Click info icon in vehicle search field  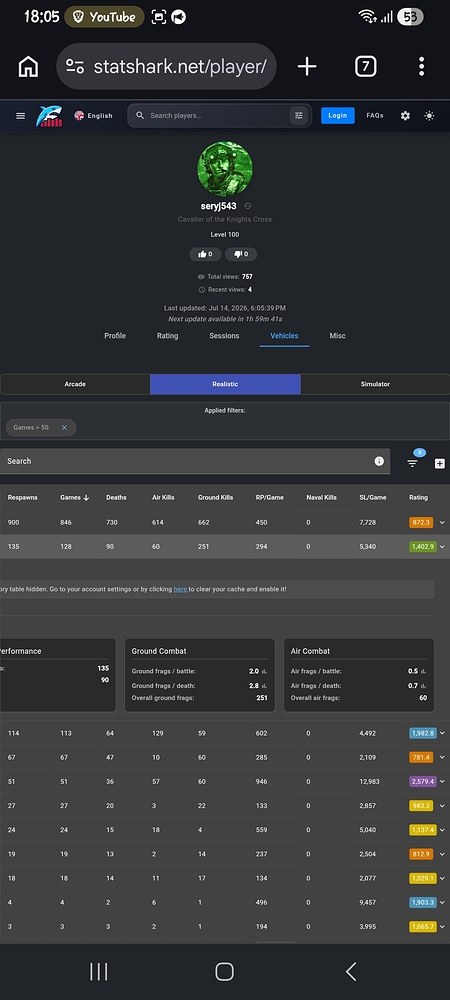pos(379,461)
